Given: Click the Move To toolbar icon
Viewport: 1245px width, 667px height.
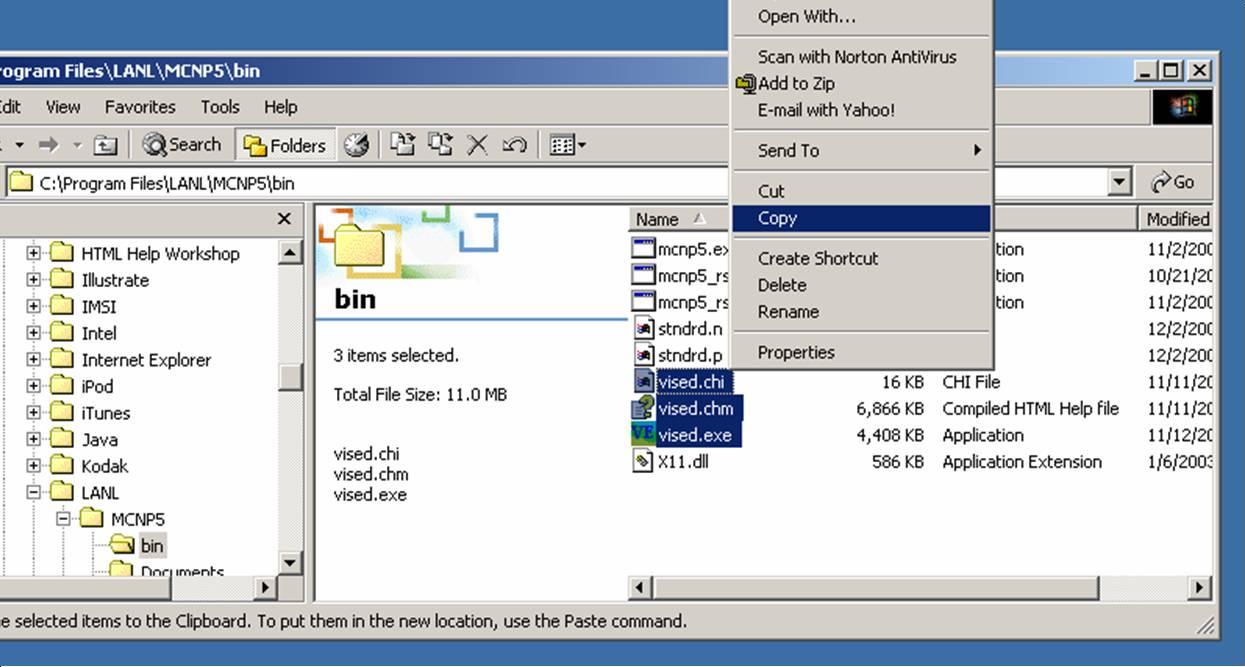Looking at the screenshot, I should [402, 145].
